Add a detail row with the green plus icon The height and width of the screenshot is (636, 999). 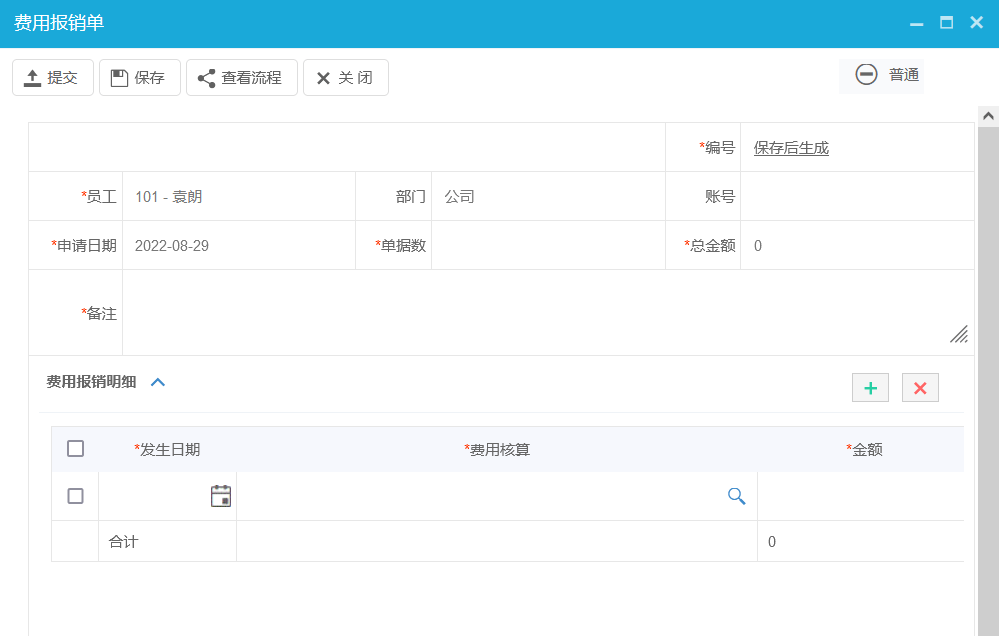click(869, 387)
